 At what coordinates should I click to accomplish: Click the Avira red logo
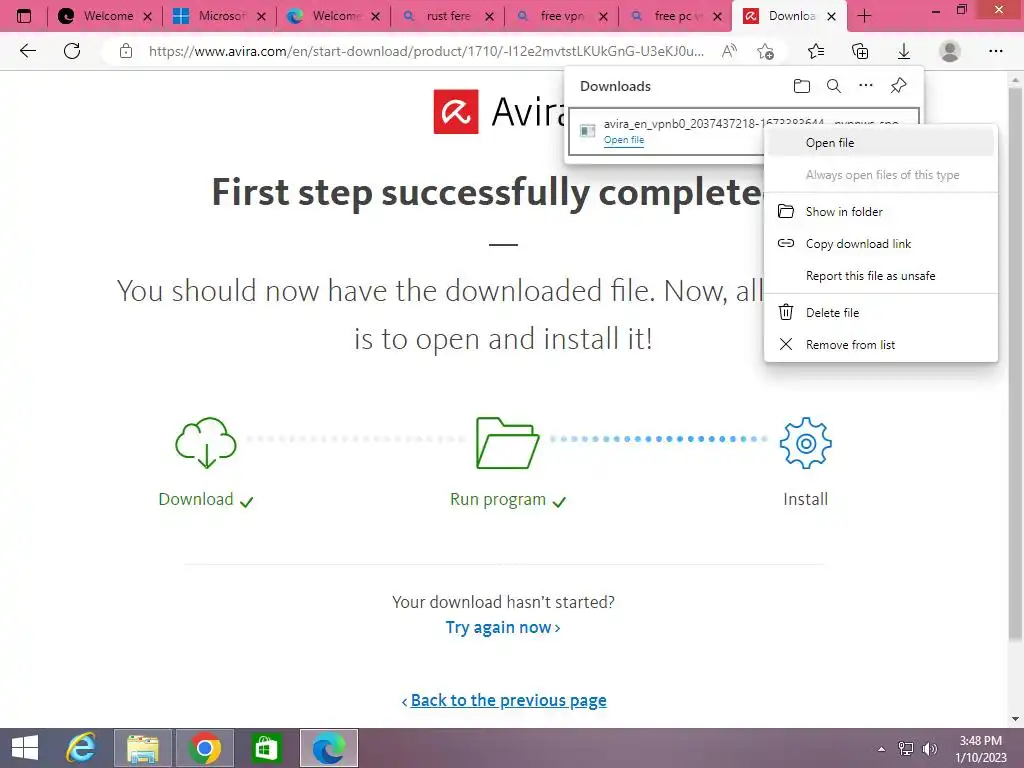[456, 112]
